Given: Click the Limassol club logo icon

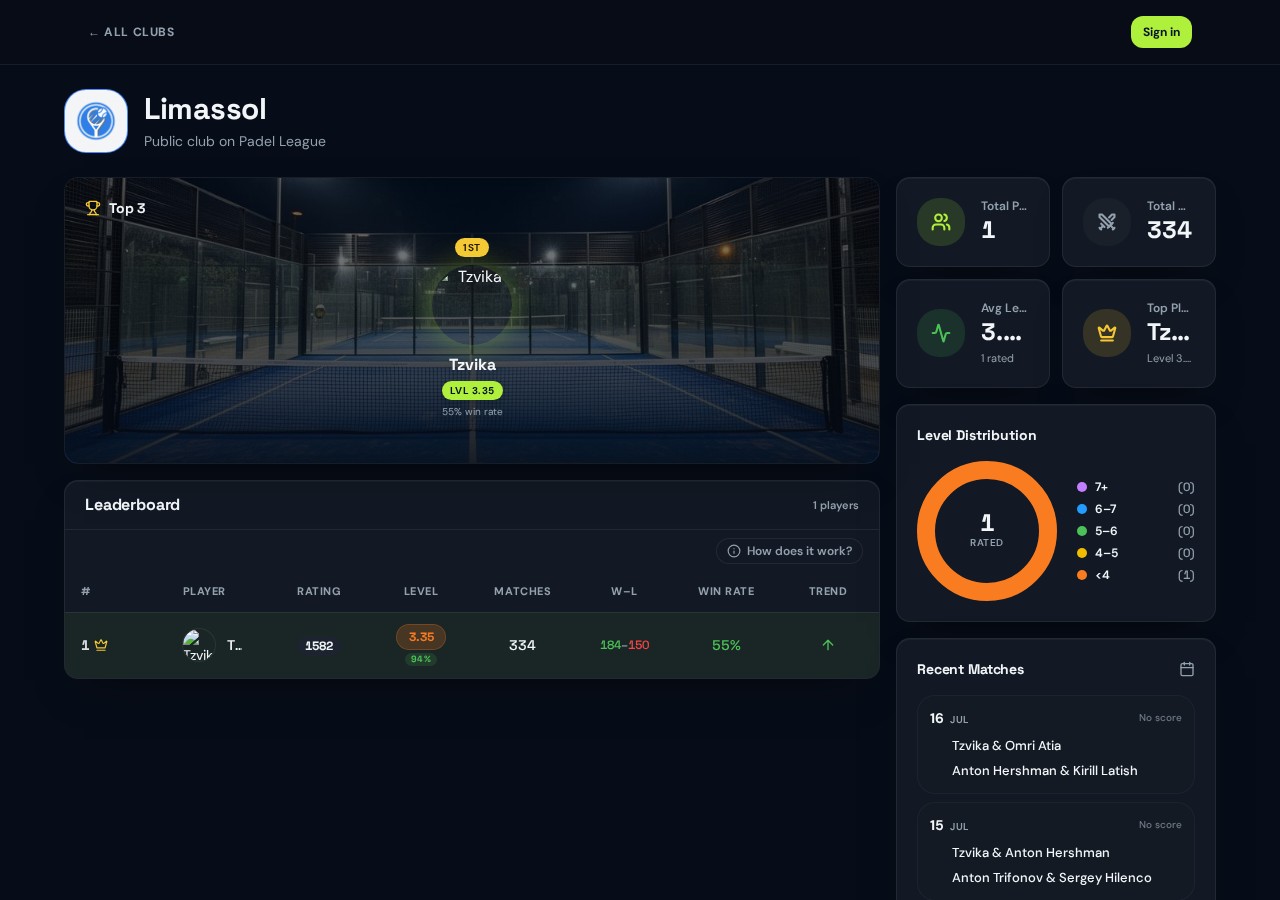Looking at the screenshot, I should [96, 121].
